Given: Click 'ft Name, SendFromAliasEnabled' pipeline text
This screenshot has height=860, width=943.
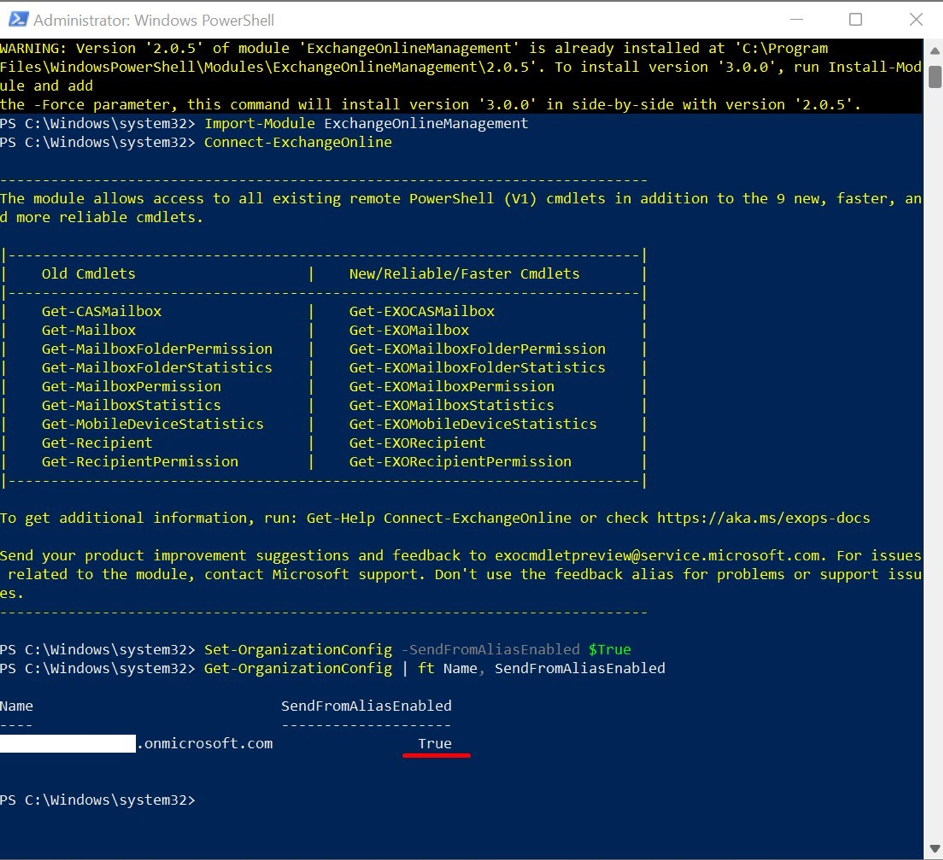Looking at the screenshot, I should tap(542, 669).
